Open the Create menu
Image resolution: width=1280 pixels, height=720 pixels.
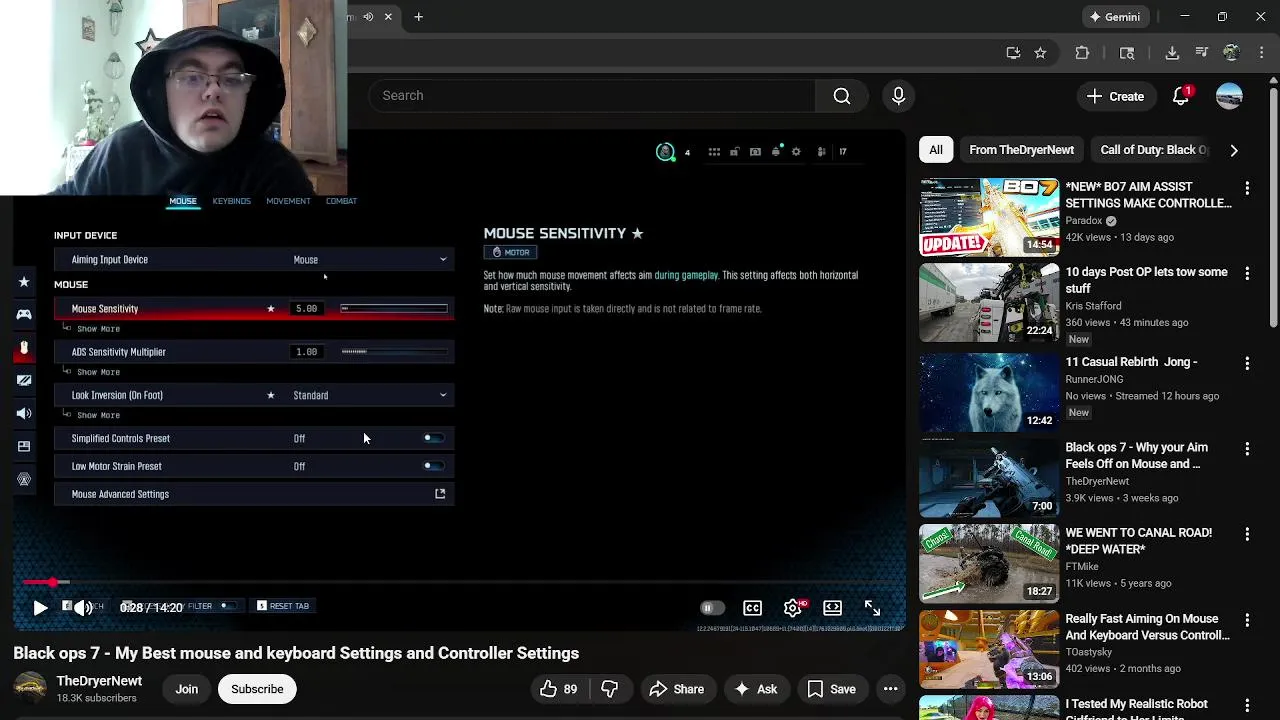1116,96
